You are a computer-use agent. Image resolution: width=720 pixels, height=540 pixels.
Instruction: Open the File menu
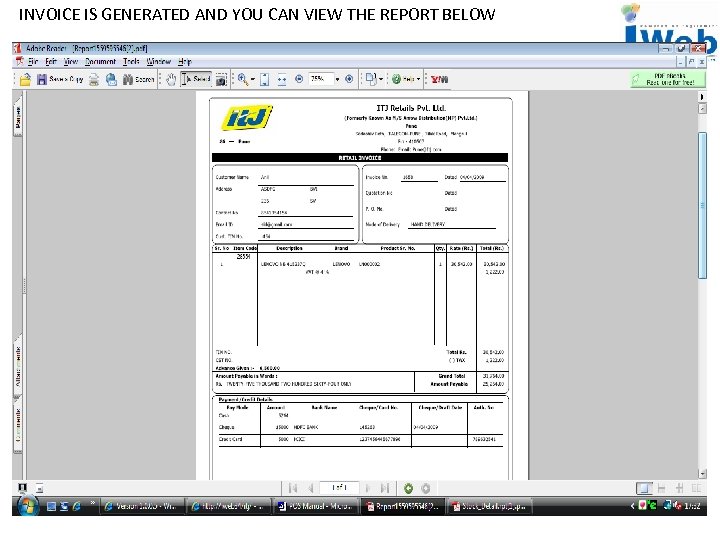[x=33, y=62]
